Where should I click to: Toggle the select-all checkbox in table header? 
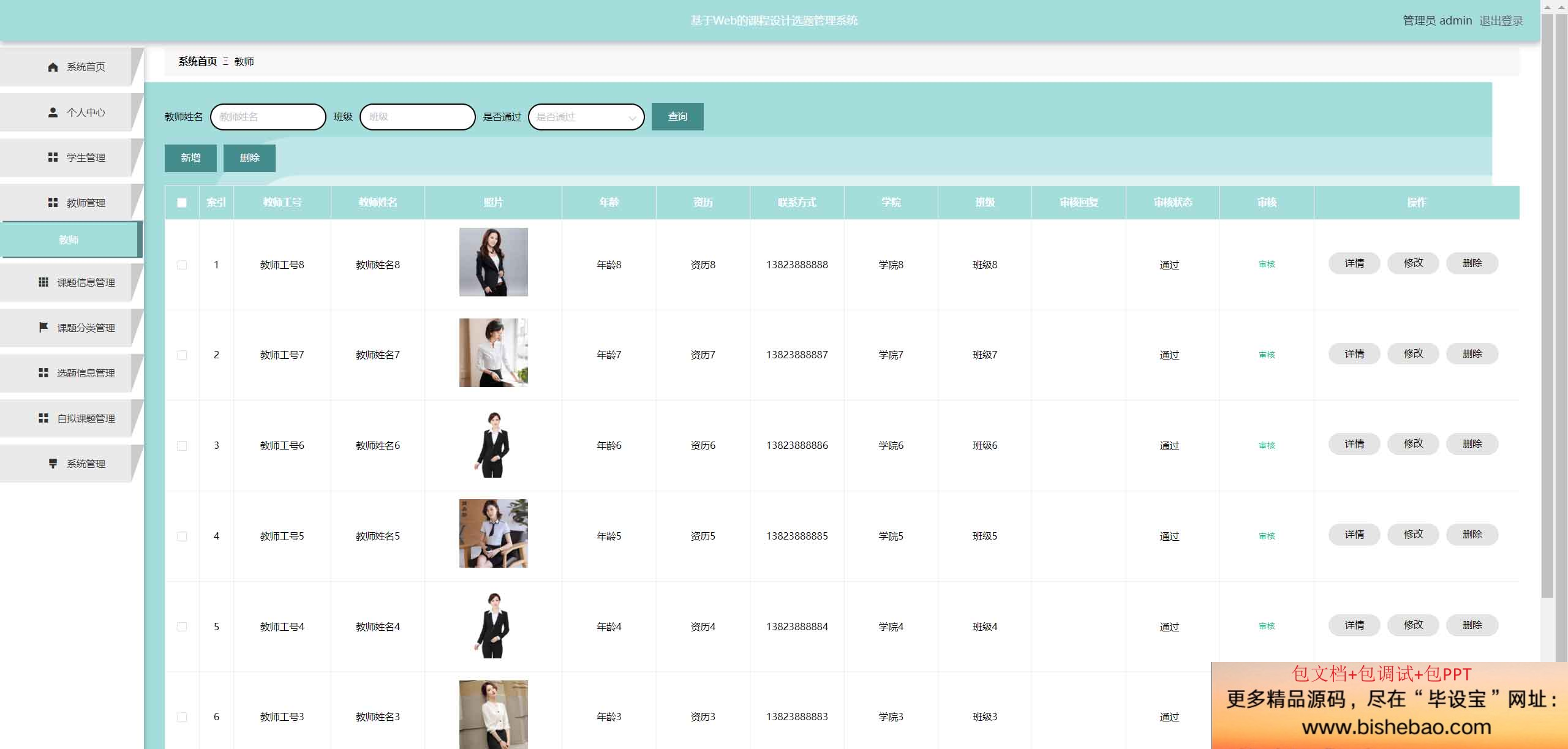[x=182, y=203]
